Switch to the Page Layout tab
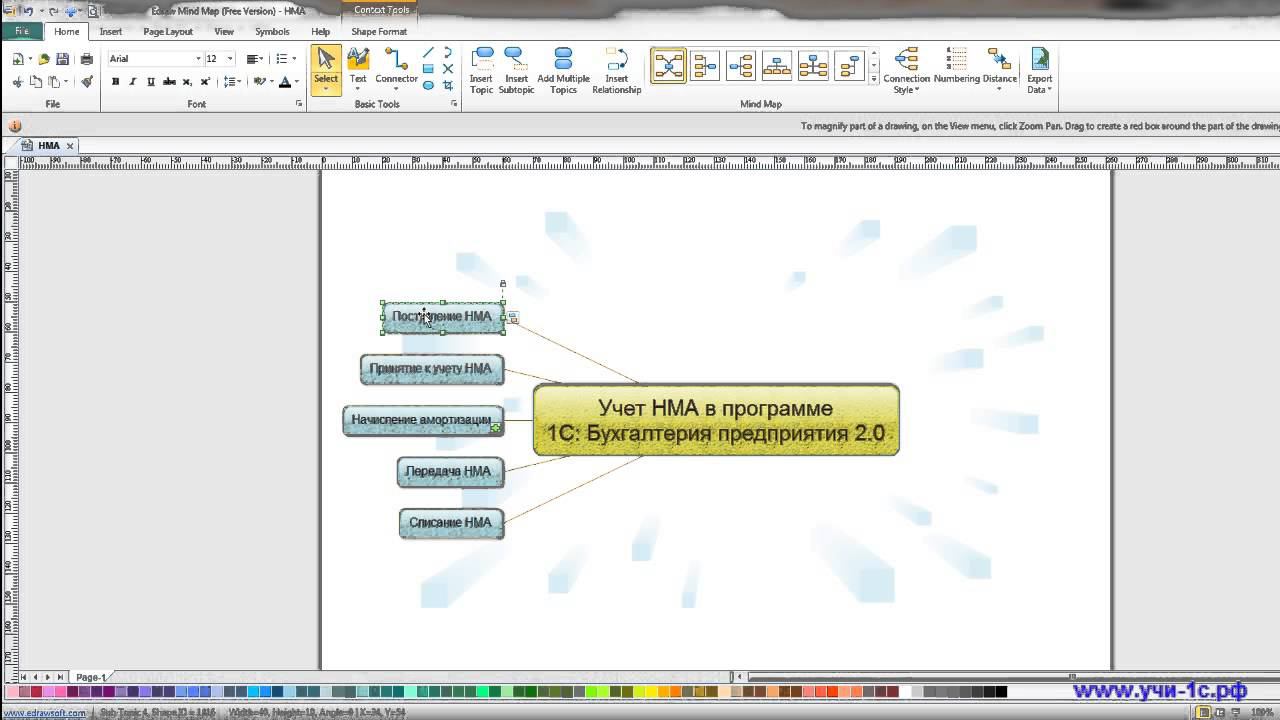The height and width of the screenshot is (720, 1280). click(x=168, y=32)
